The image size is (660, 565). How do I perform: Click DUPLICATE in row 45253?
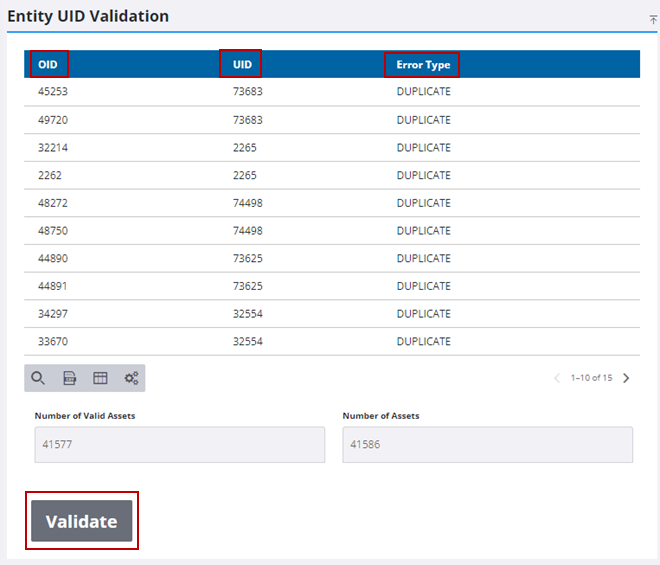pyautogui.click(x=423, y=91)
